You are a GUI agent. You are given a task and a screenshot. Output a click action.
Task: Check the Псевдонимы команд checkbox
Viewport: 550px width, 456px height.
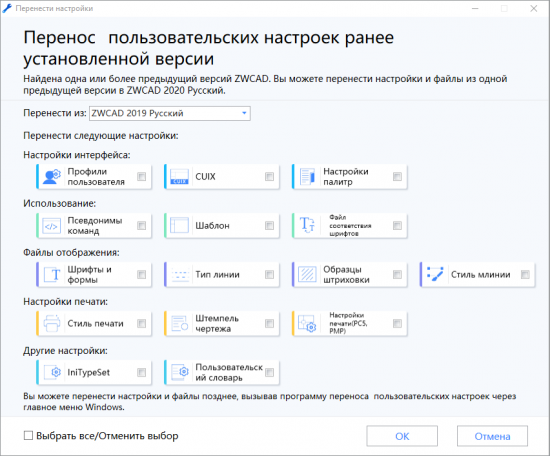coord(141,226)
